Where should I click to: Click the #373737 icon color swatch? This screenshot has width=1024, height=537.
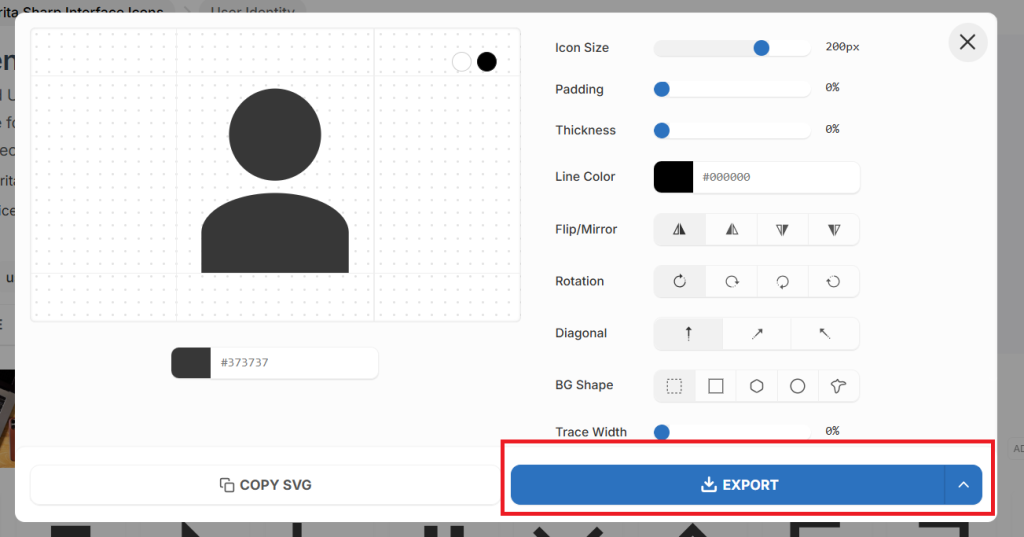191,363
